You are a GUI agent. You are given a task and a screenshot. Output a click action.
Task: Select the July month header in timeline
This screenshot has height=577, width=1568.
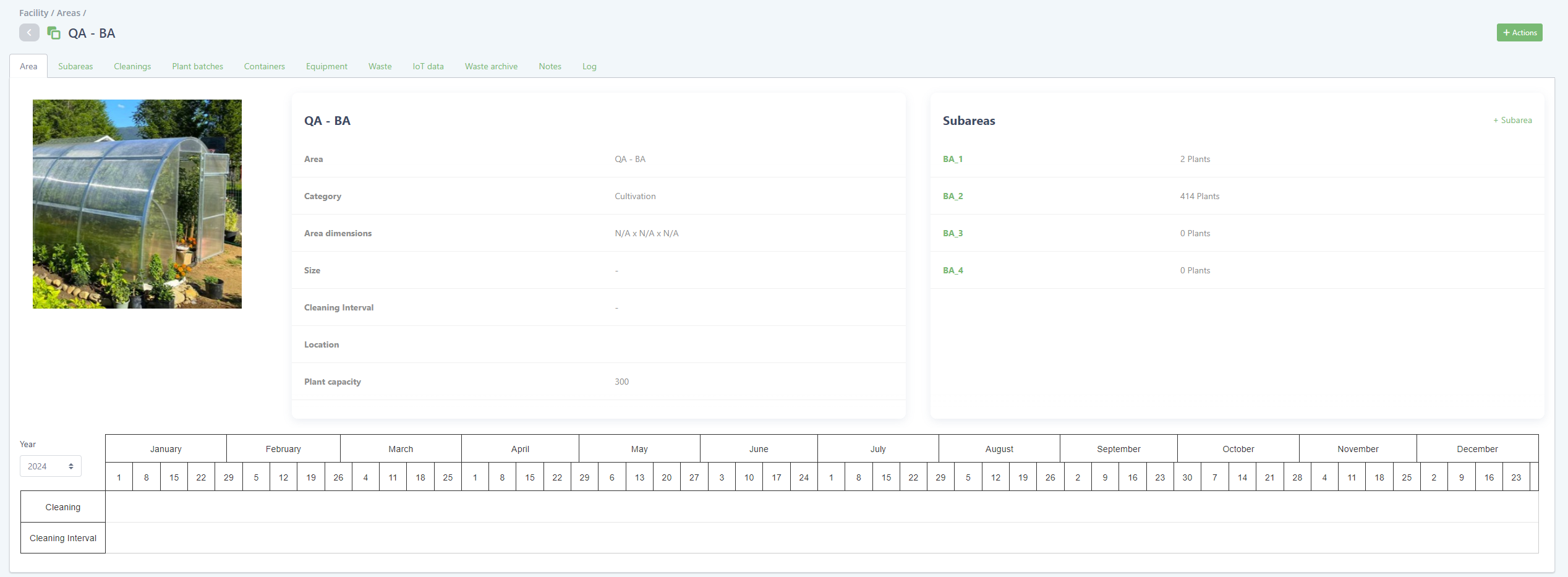coord(877,449)
